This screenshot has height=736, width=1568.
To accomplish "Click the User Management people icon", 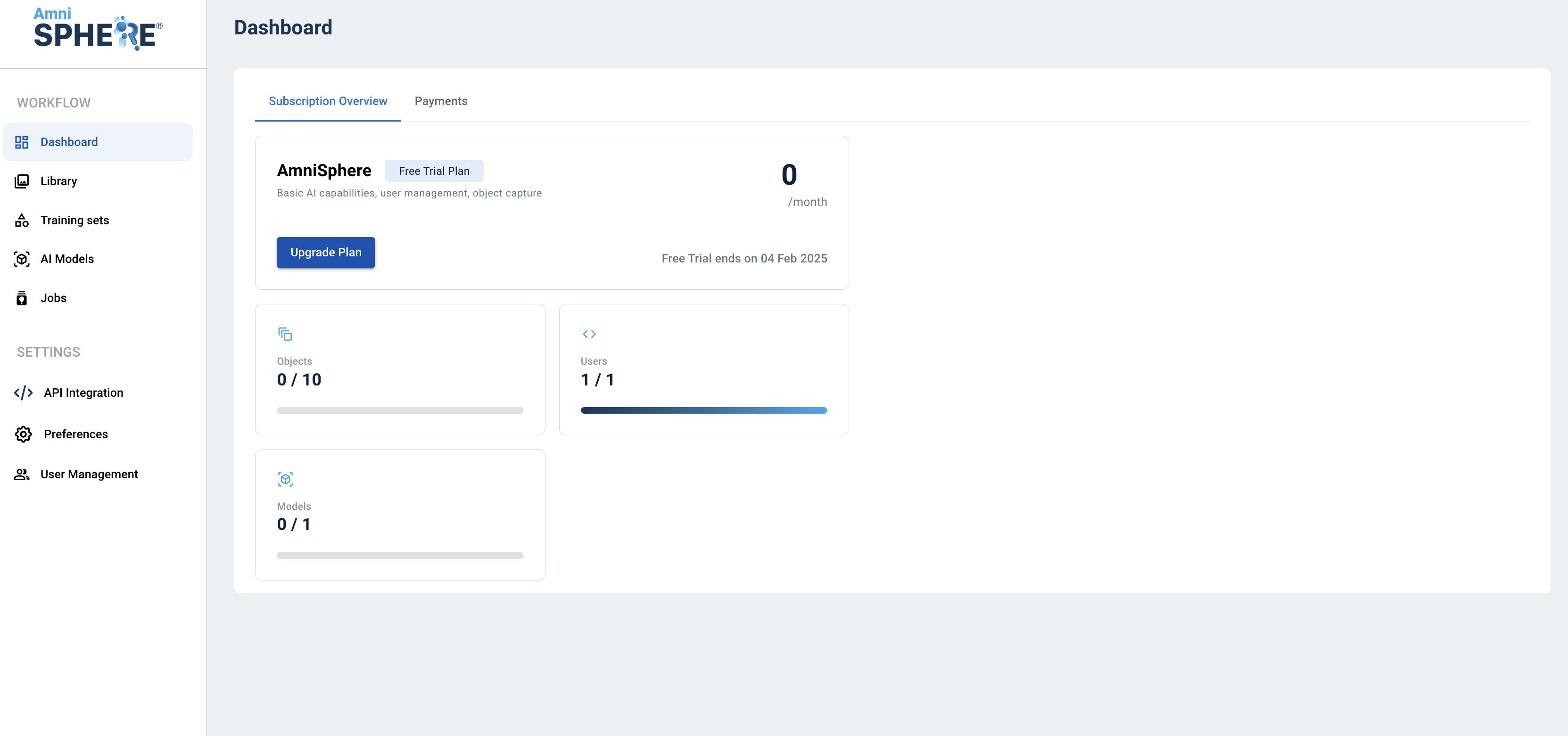I will click(x=22, y=474).
